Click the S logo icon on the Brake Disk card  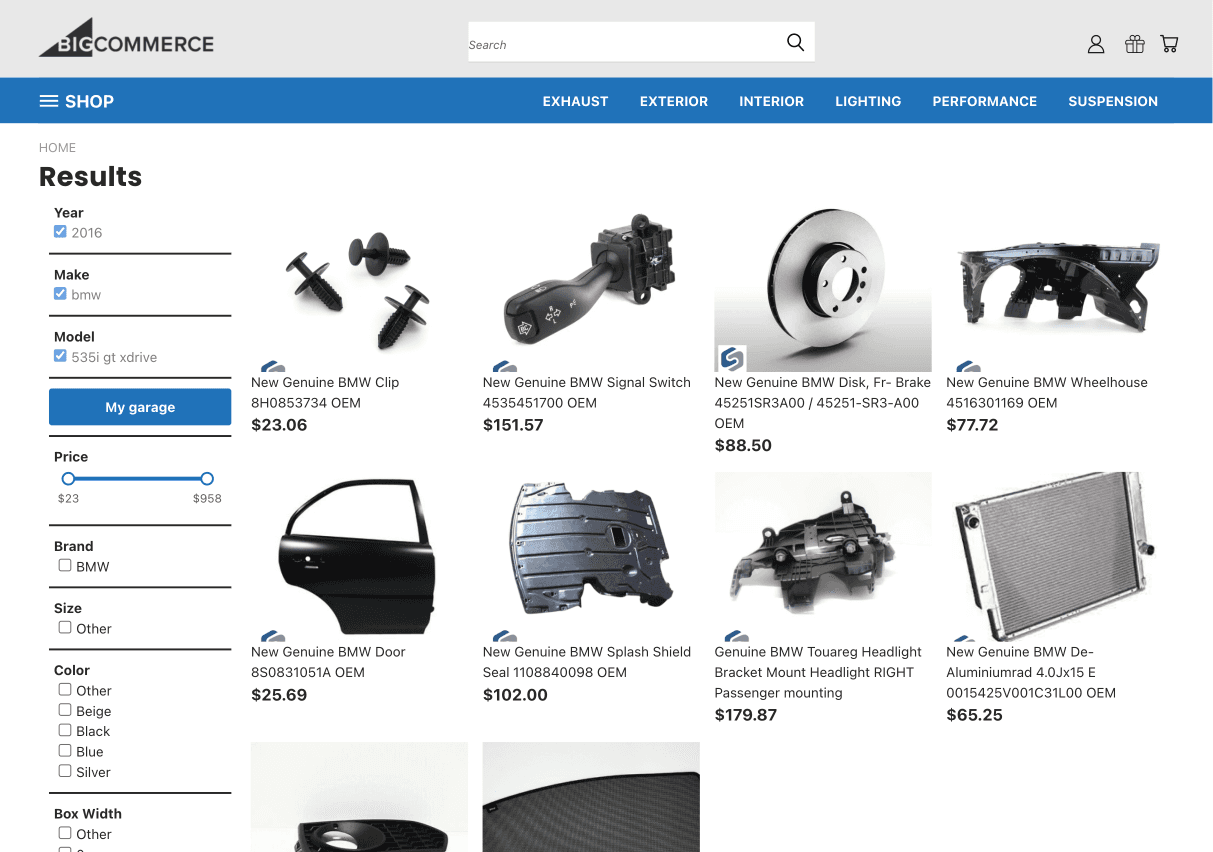click(732, 357)
